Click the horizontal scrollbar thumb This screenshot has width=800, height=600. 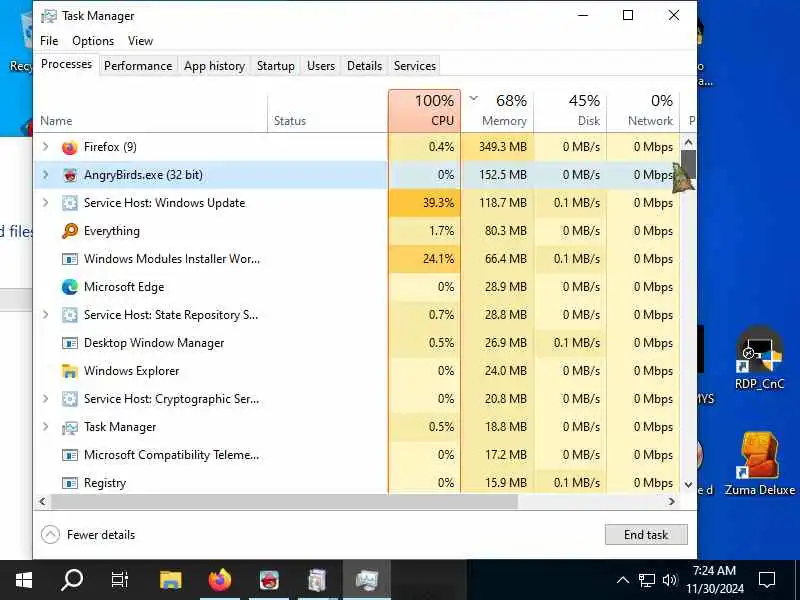pos(284,502)
